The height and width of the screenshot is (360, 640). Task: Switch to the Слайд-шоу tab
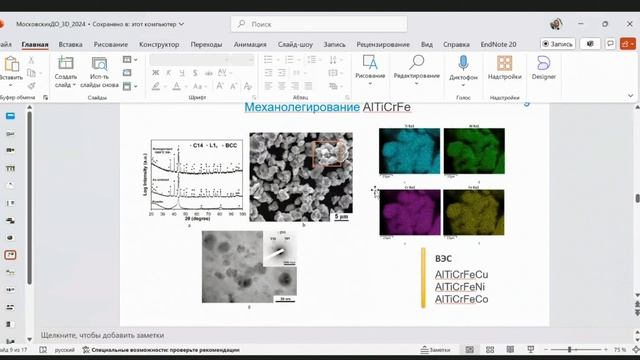click(295, 44)
